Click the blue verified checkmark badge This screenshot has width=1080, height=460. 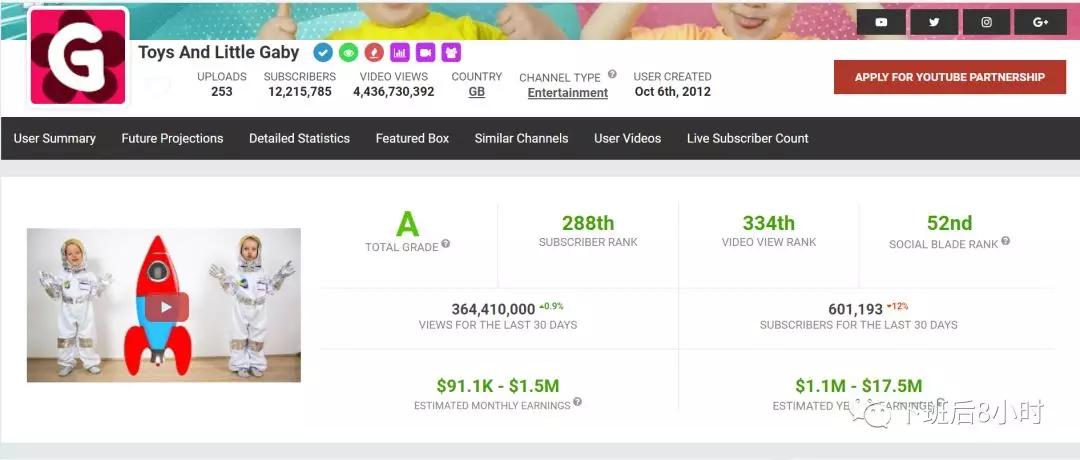[323, 52]
